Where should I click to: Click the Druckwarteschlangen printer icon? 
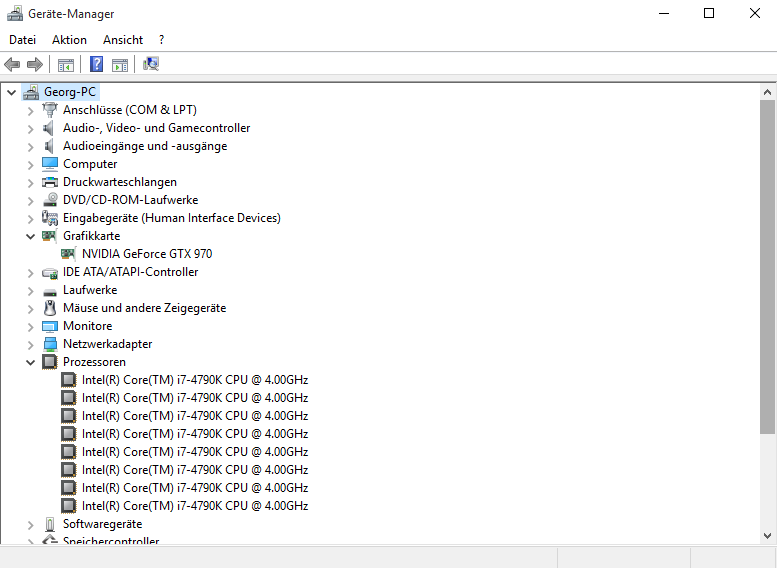pos(50,182)
